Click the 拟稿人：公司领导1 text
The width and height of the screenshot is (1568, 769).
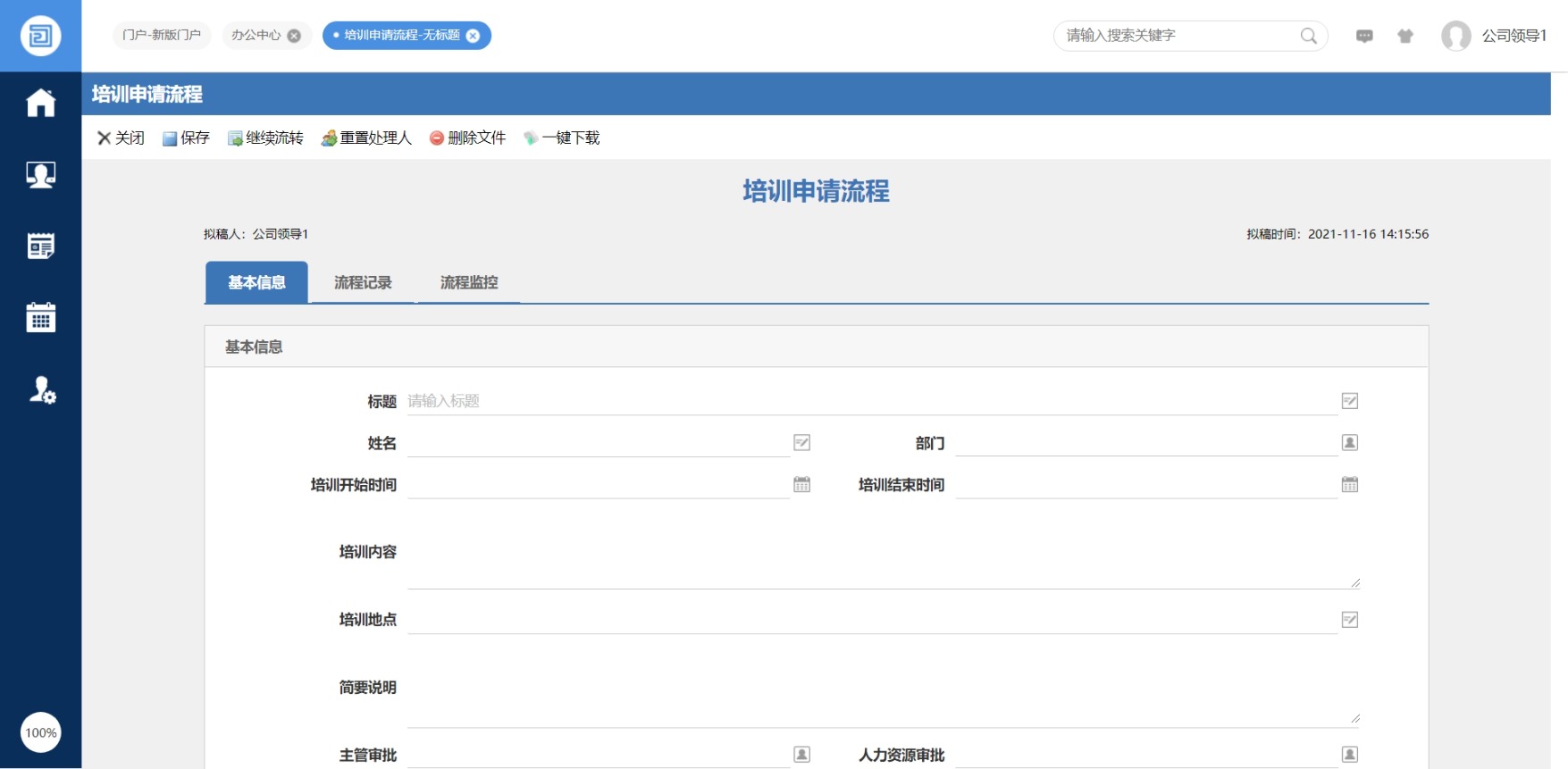coord(256,234)
